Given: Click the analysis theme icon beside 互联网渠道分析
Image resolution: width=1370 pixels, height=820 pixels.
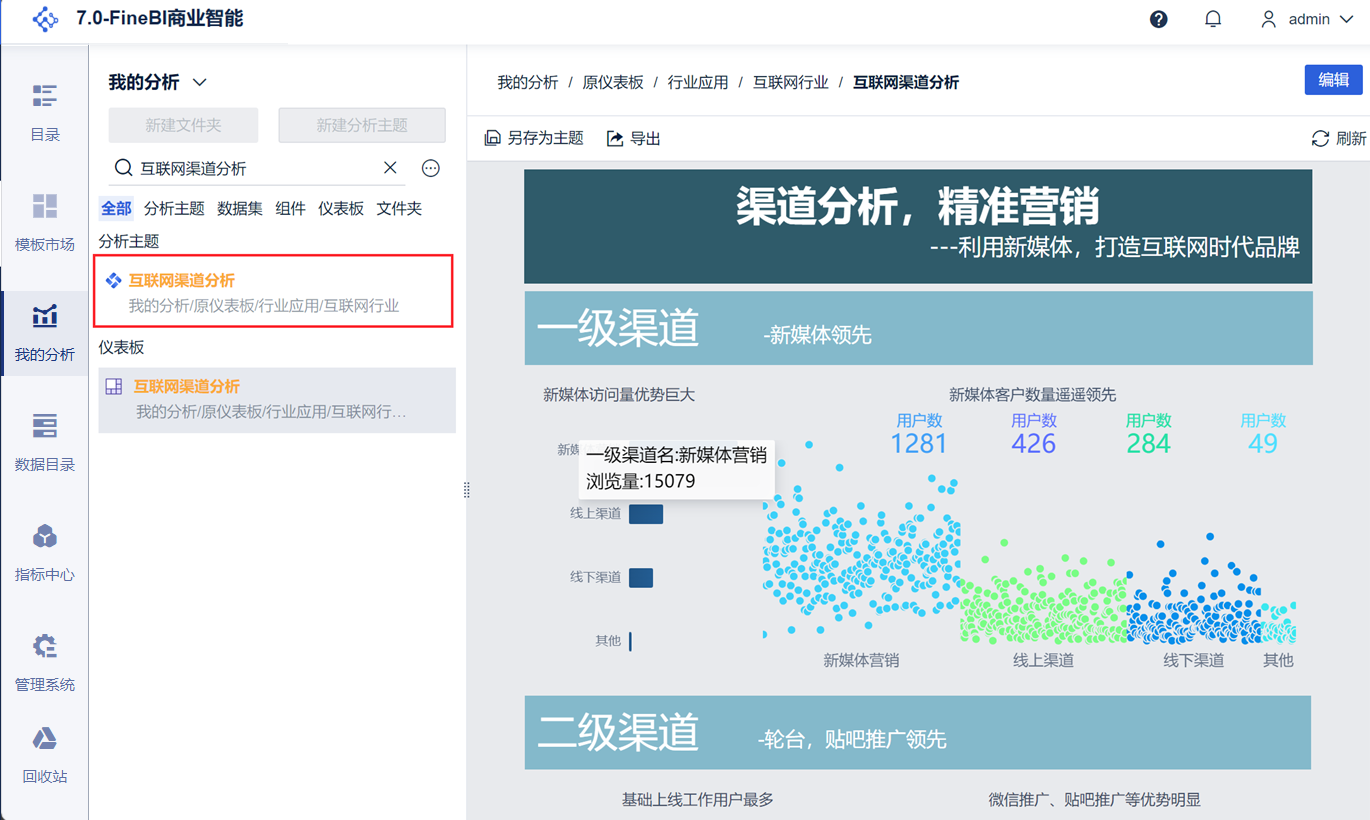Looking at the screenshot, I should 113,281.
